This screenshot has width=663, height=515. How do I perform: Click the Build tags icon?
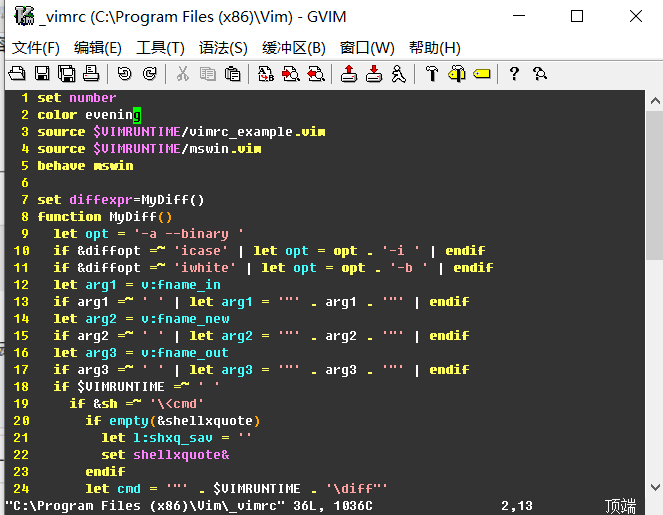pos(457,74)
